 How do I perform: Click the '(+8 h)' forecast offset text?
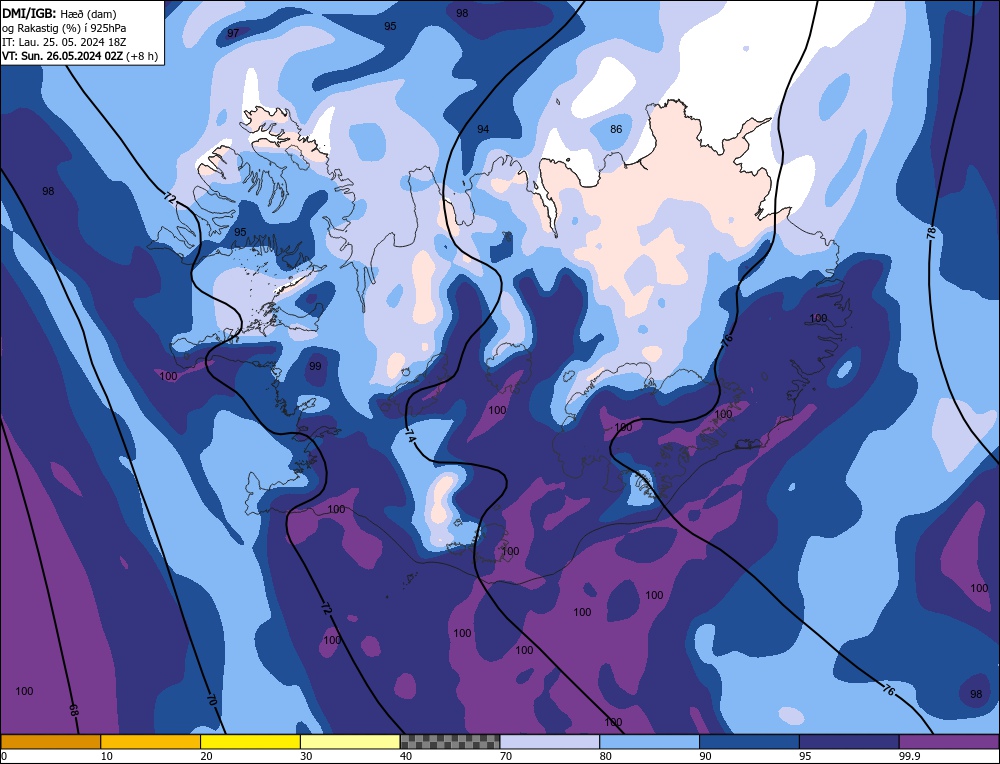tap(142, 56)
